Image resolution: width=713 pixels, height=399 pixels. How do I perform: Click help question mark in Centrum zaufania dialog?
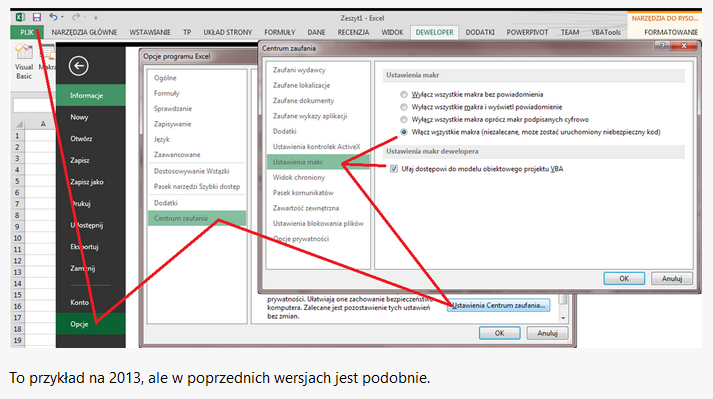tap(663, 45)
